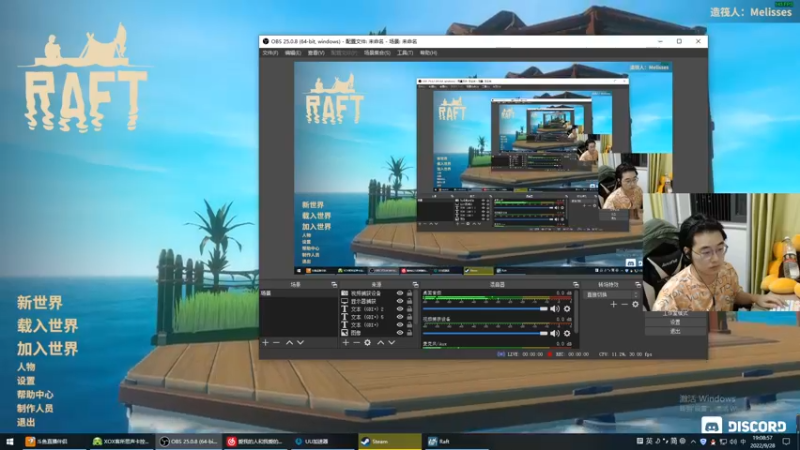Open the 文件(F) (File) menu in OBS
Viewport: 800px width, 450px height.
point(270,53)
